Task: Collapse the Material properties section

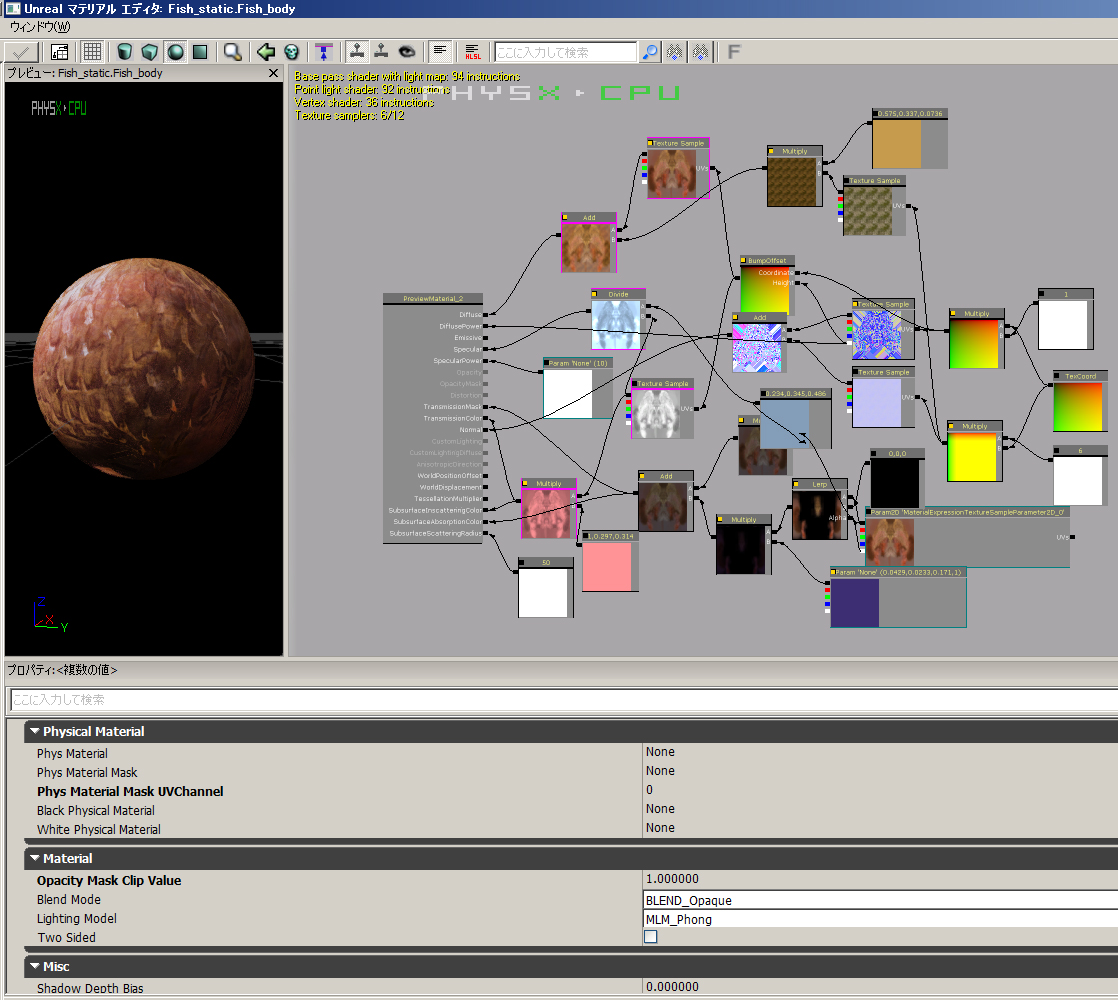Action: pyautogui.click(x=35, y=858)
